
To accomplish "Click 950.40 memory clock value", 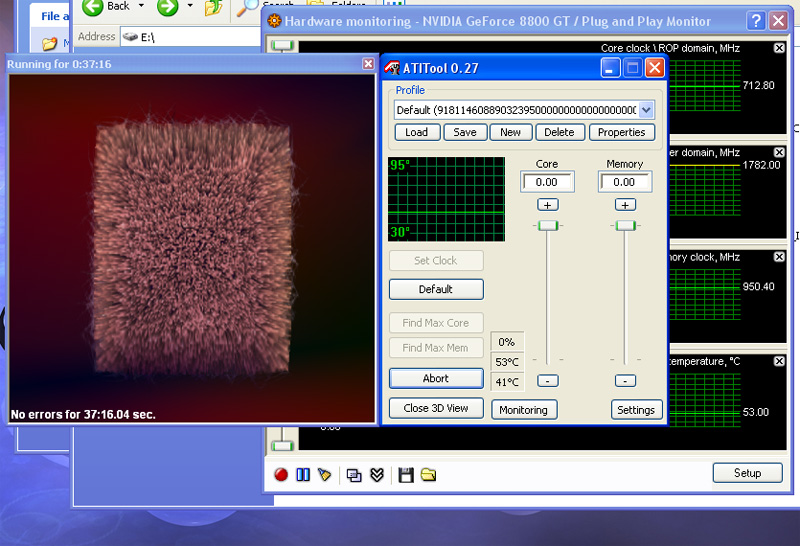I will point(759,287).
